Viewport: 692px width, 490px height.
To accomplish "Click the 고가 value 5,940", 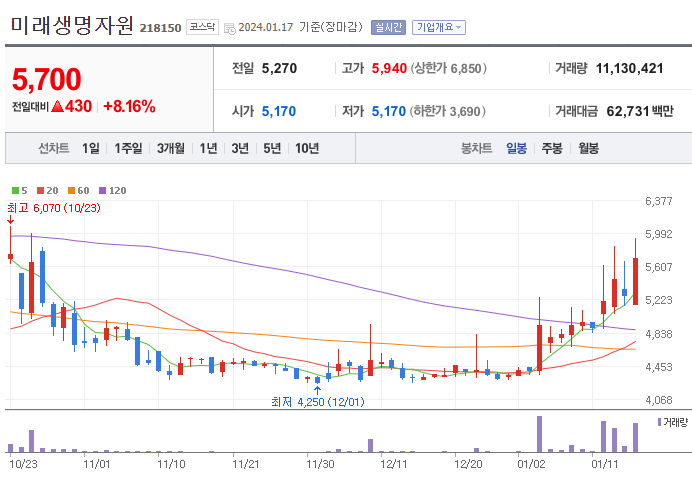I will tap(389, 68).
